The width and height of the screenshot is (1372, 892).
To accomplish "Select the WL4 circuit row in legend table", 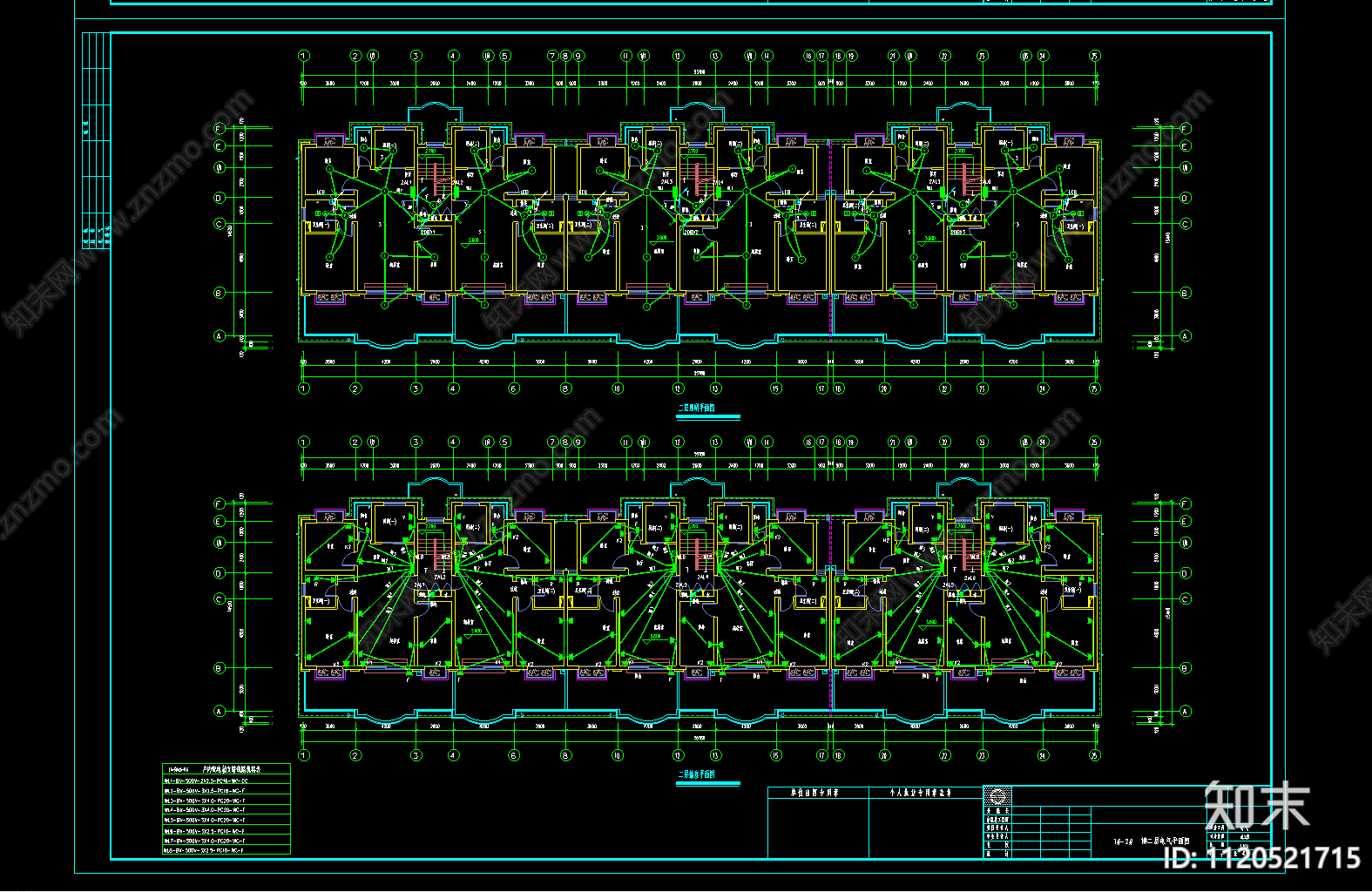I will point(226,811).
